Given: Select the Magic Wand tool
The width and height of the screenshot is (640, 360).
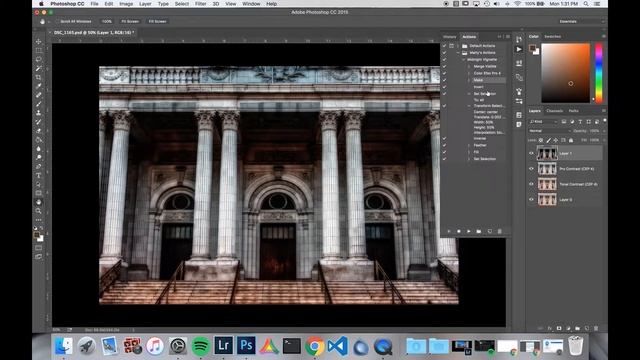Looking at the screenshot, I should pyautogui.click(x=39, y=69).
